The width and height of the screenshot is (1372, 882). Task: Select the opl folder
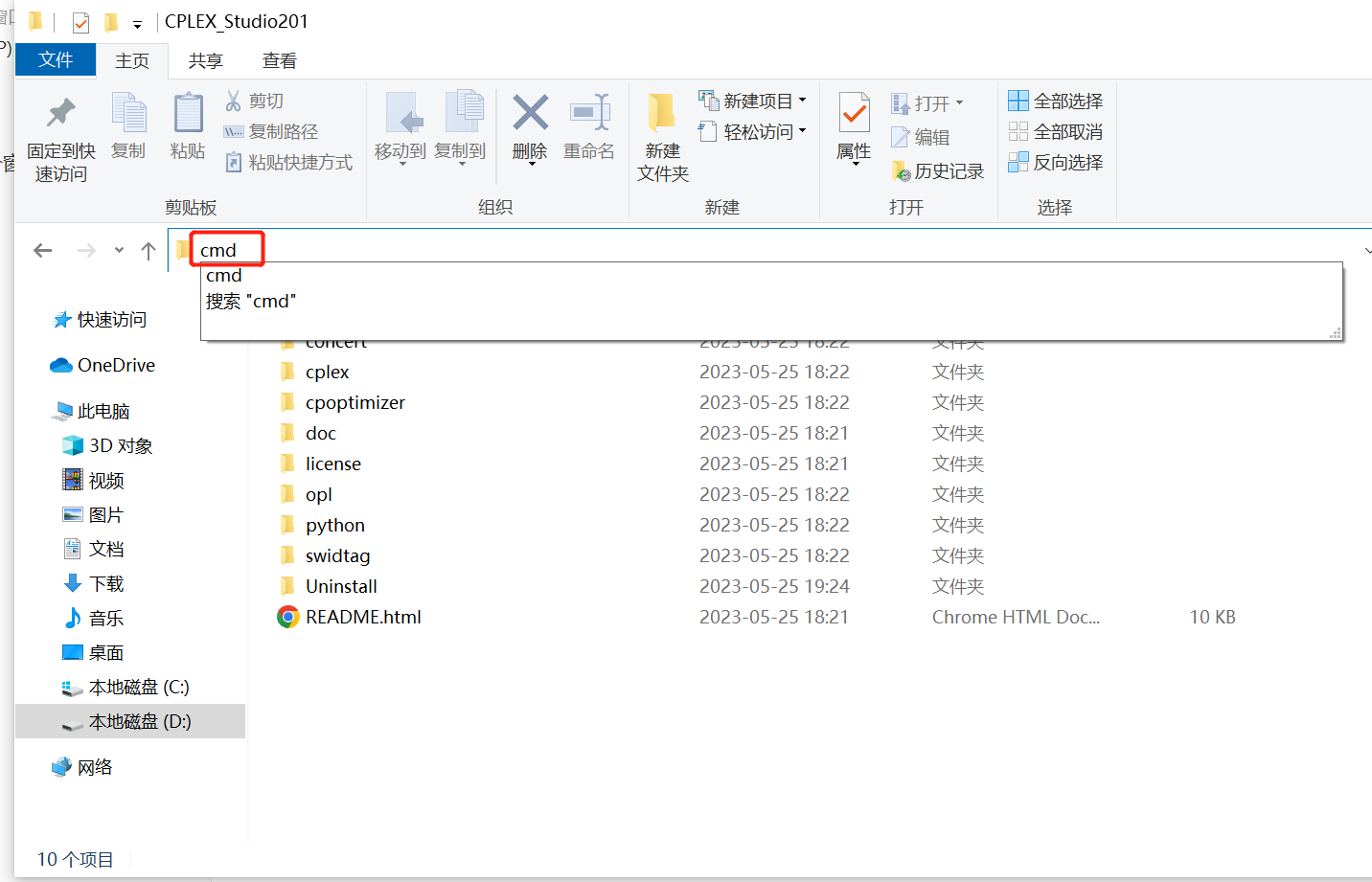pyautogui.click(x=318, y=494)
